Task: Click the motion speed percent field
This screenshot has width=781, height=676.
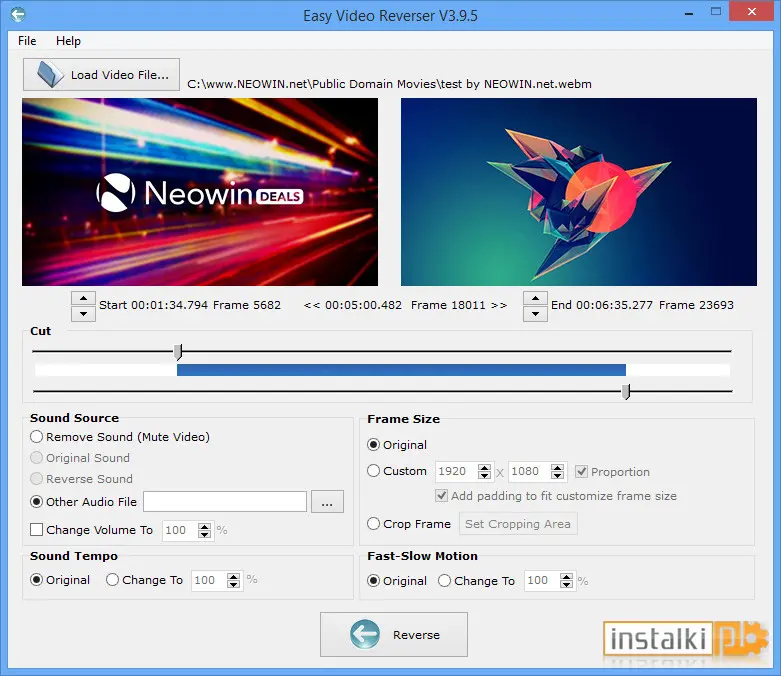Action: click(541, 581)
